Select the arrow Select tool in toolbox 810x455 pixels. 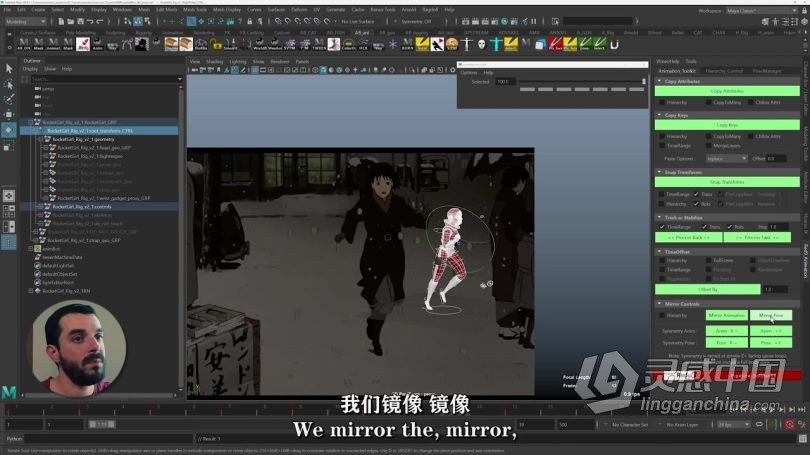click(9, 68)
